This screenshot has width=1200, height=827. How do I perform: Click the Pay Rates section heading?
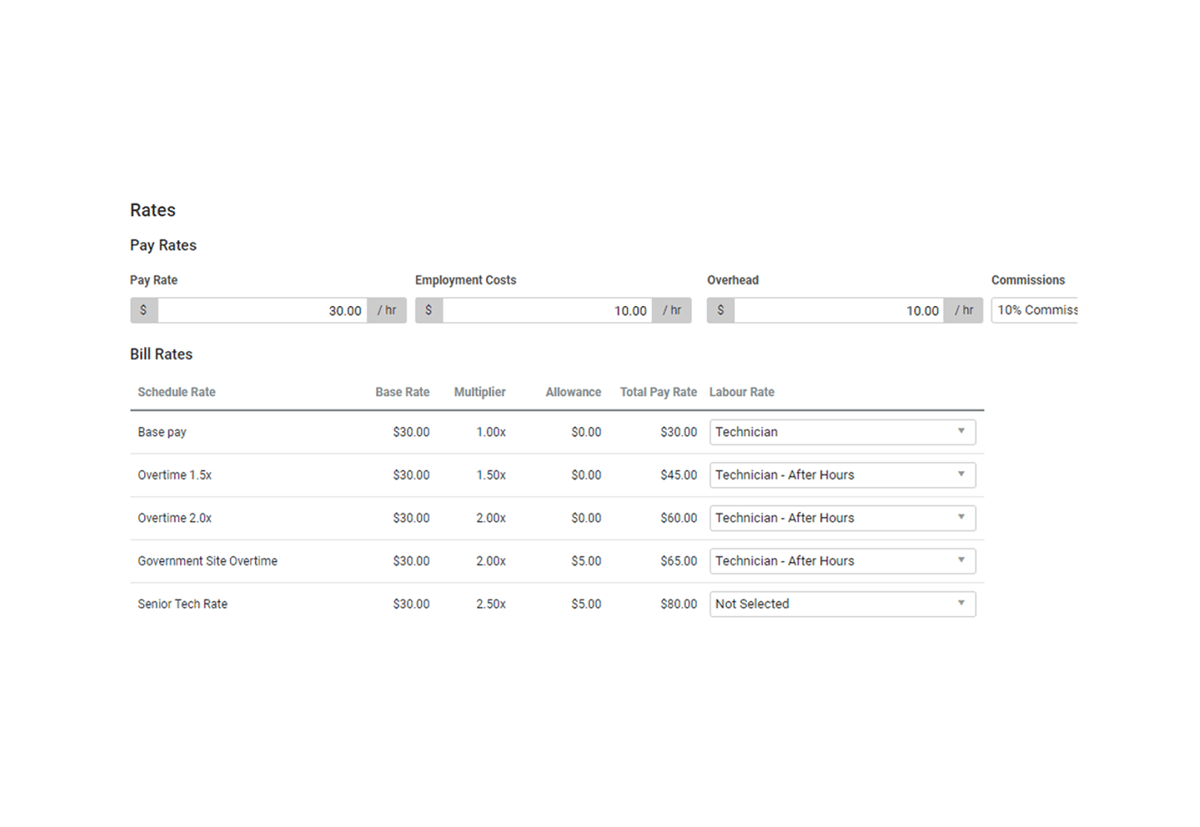pyautogui.click(x=163, y=246)
